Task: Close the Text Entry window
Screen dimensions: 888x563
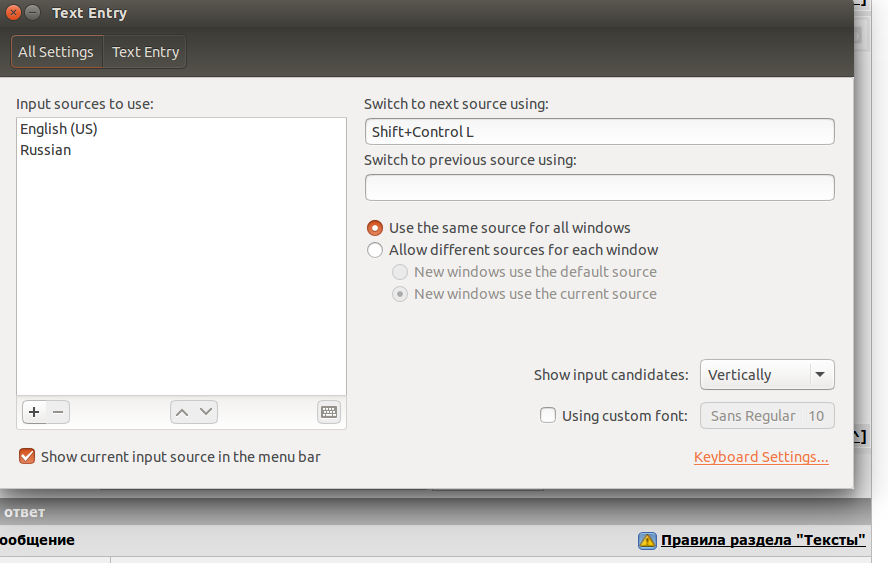Action: point(13,12)
